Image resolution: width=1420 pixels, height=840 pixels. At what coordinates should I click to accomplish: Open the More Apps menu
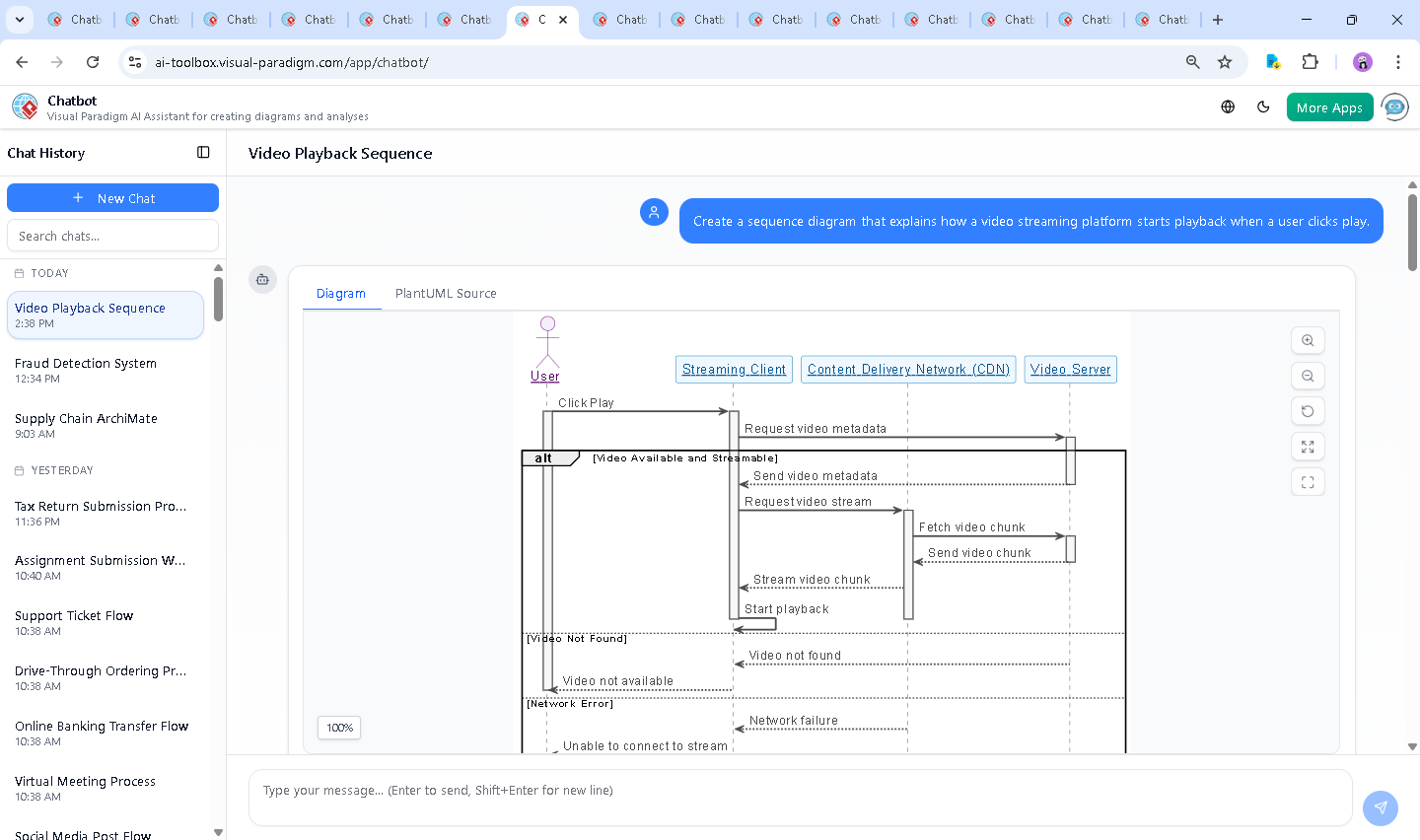point(1329,107)
